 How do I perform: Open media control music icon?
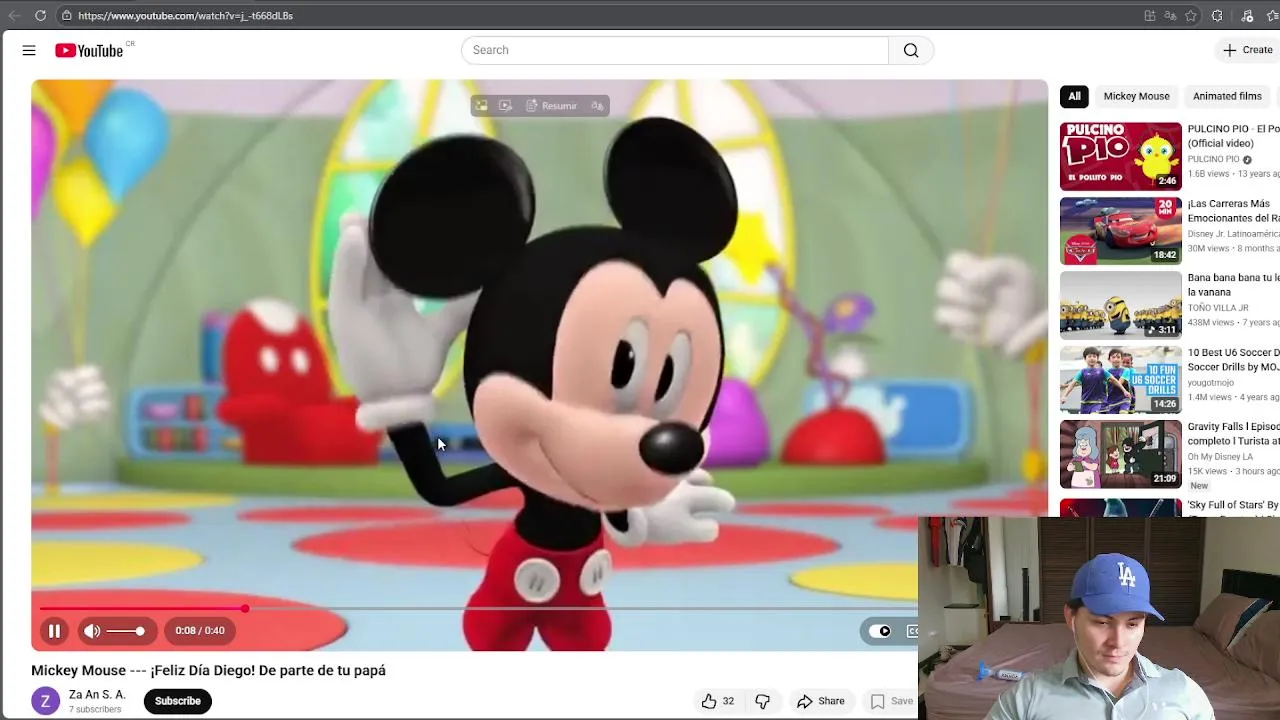pos(1247,16)
